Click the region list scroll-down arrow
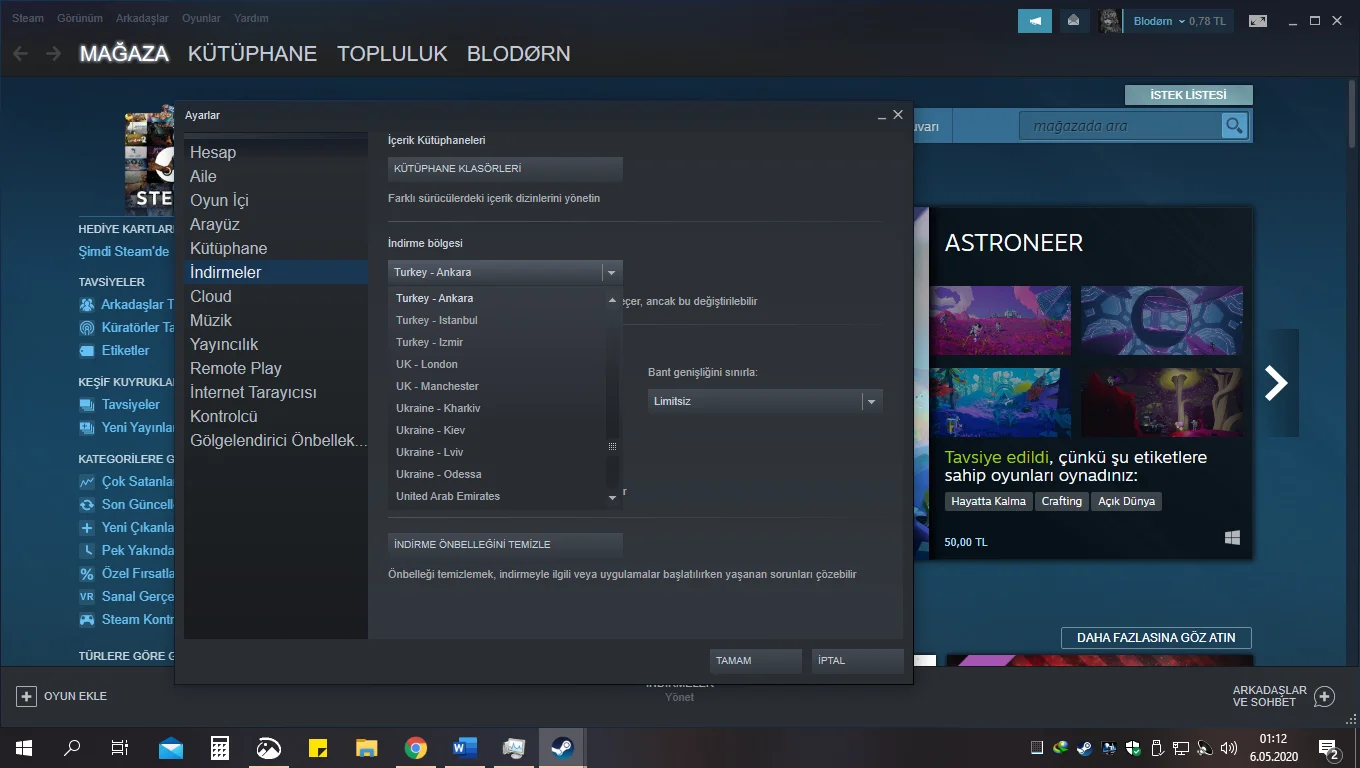The image size is (1360, 768). point(613,498)
